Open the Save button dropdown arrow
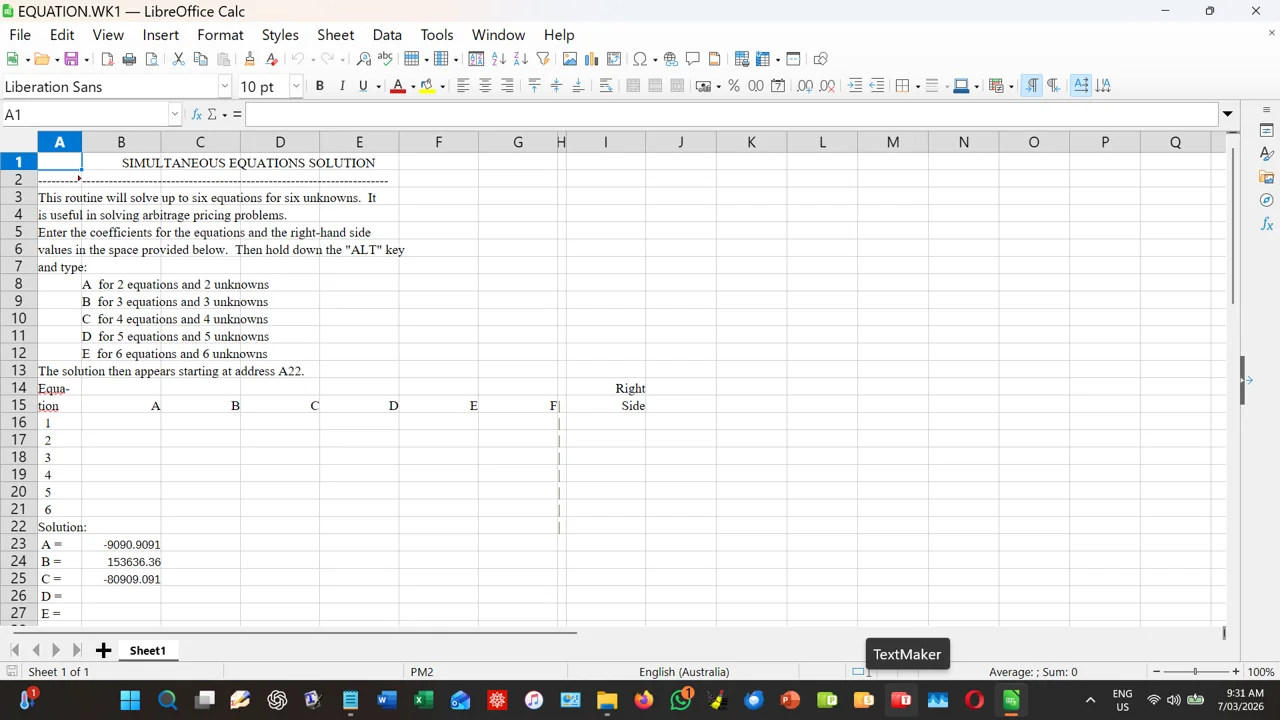Screen dimensions: 1280x720 click(86, 59)
